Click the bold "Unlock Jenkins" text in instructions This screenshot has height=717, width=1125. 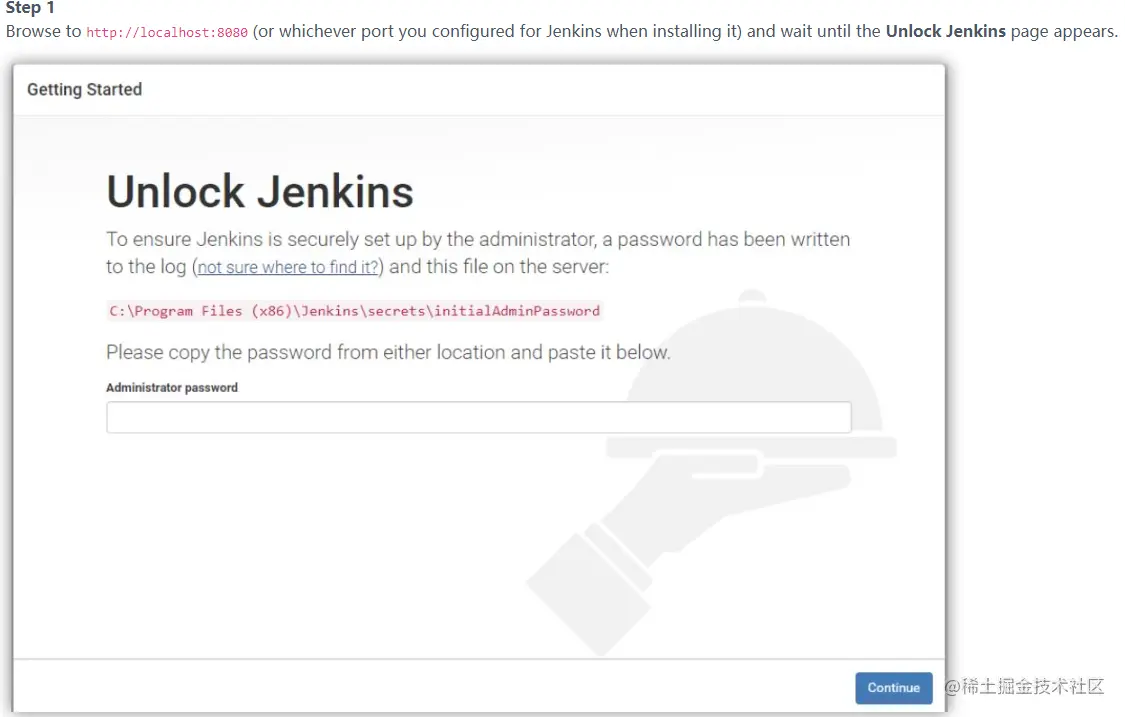pyautogui.click(x=945, y=31)
